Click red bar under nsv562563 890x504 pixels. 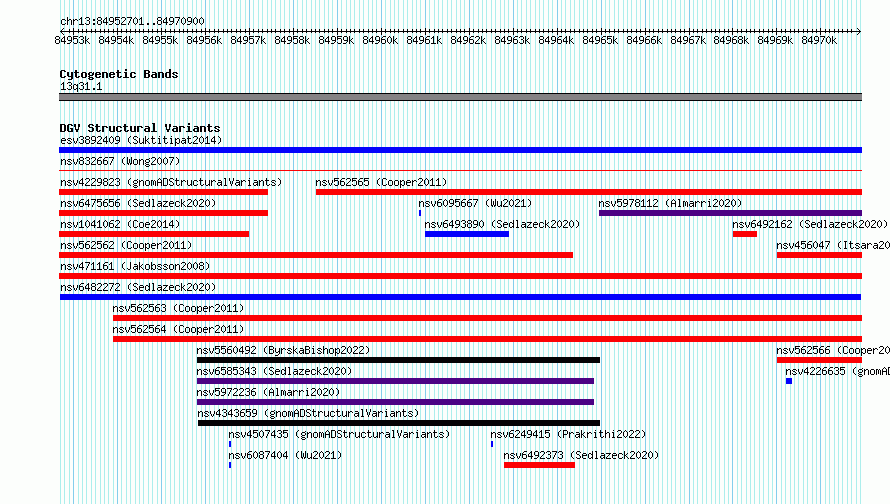488,318
